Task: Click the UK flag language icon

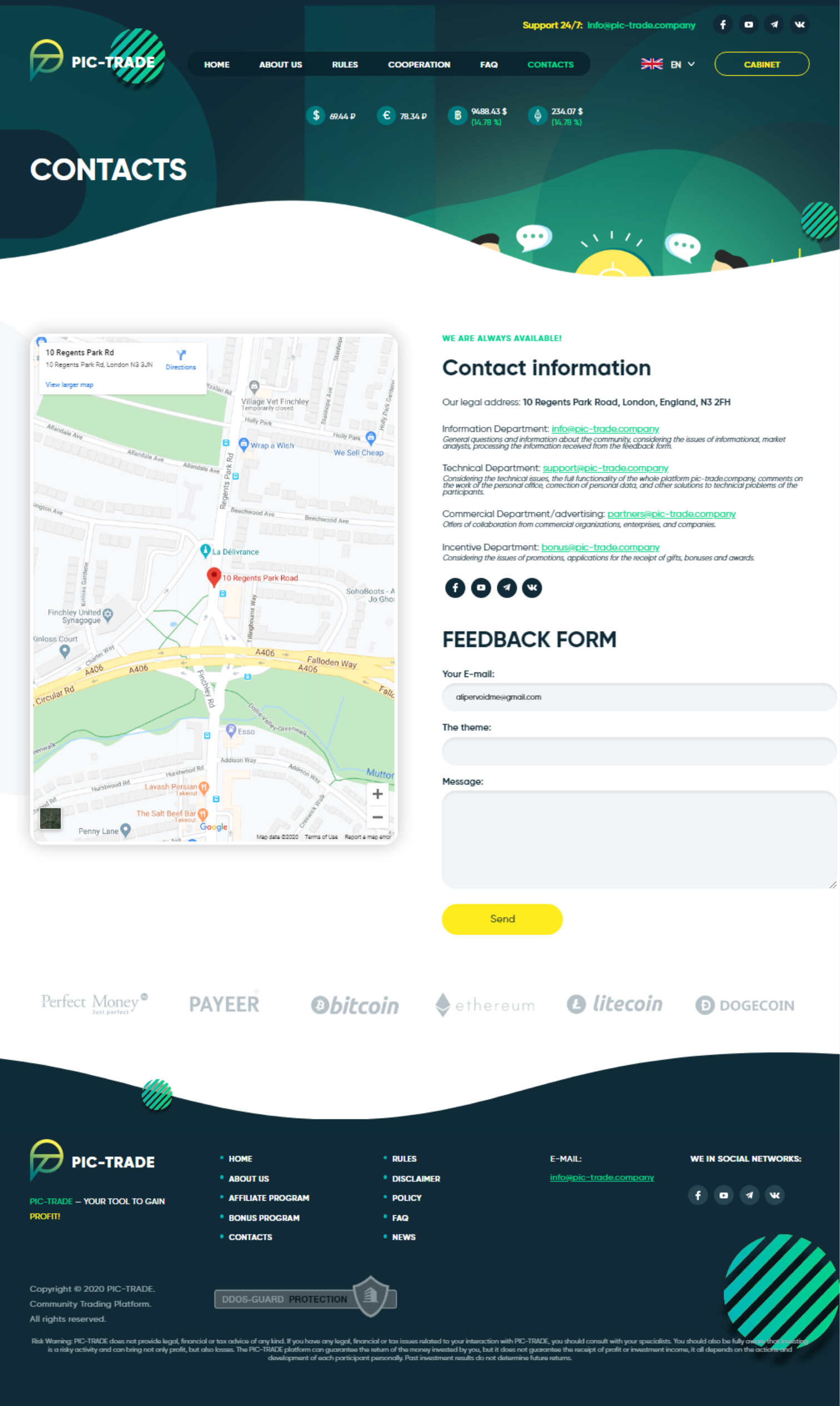Action: 652,64
